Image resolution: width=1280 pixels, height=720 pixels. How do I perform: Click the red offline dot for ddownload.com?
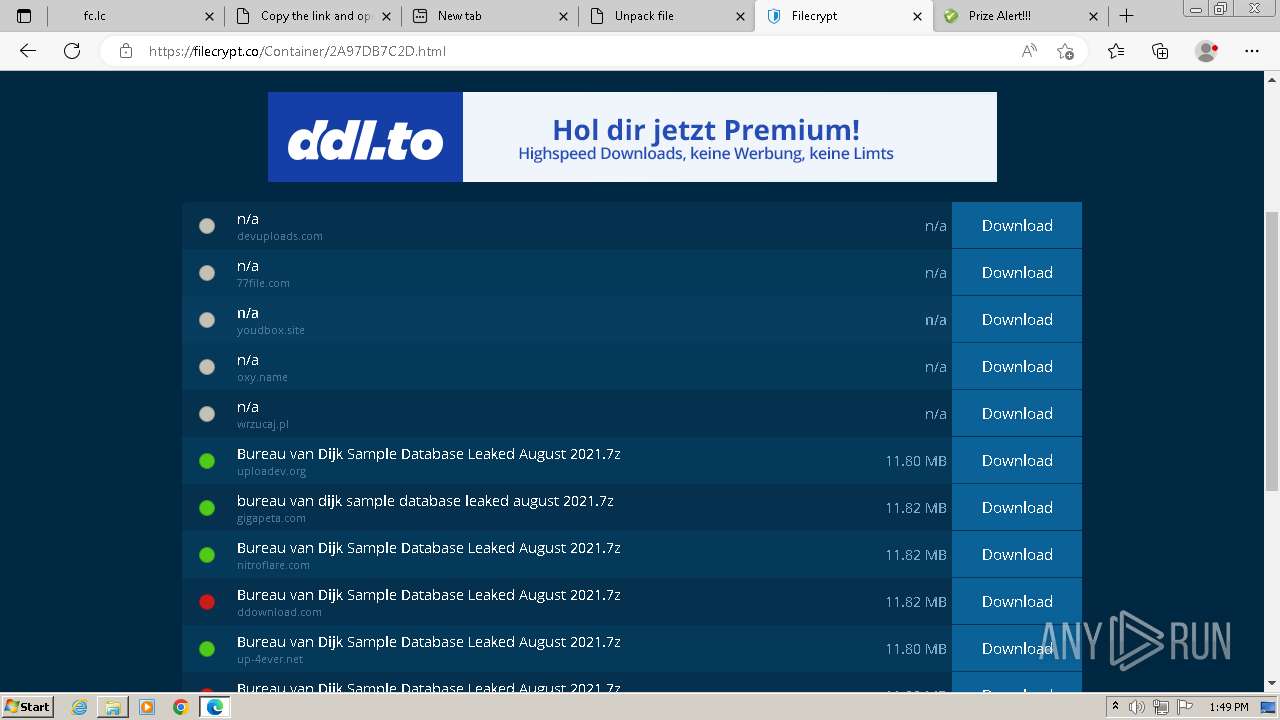pyautogui.click(x=207, y=602)
